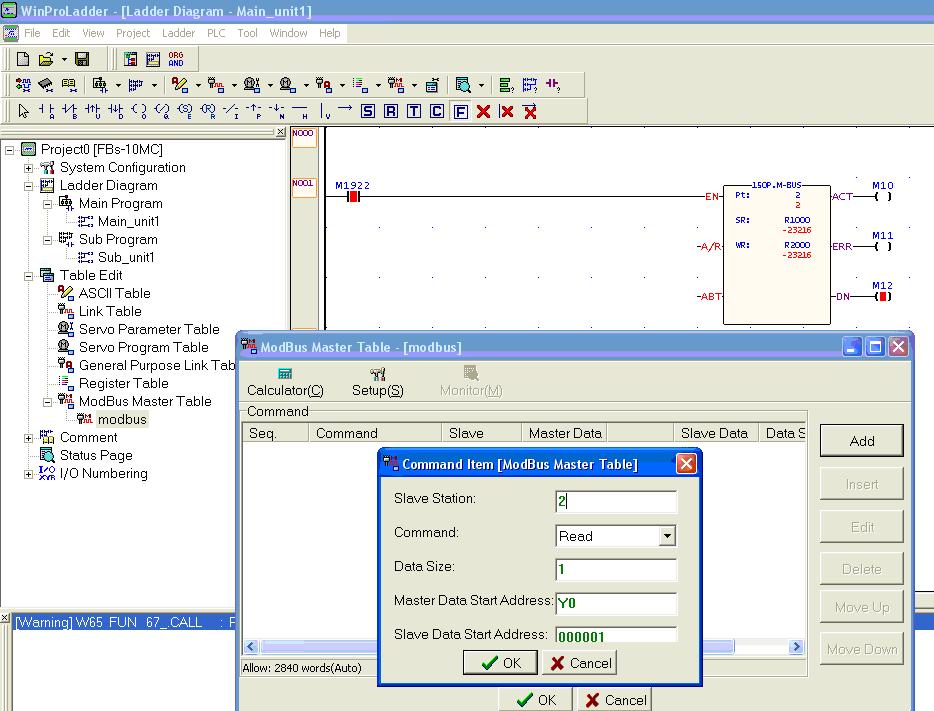Screen dimensions: 934x711
Task: Cancel the Command Item dialog
Action: [580, 663]
